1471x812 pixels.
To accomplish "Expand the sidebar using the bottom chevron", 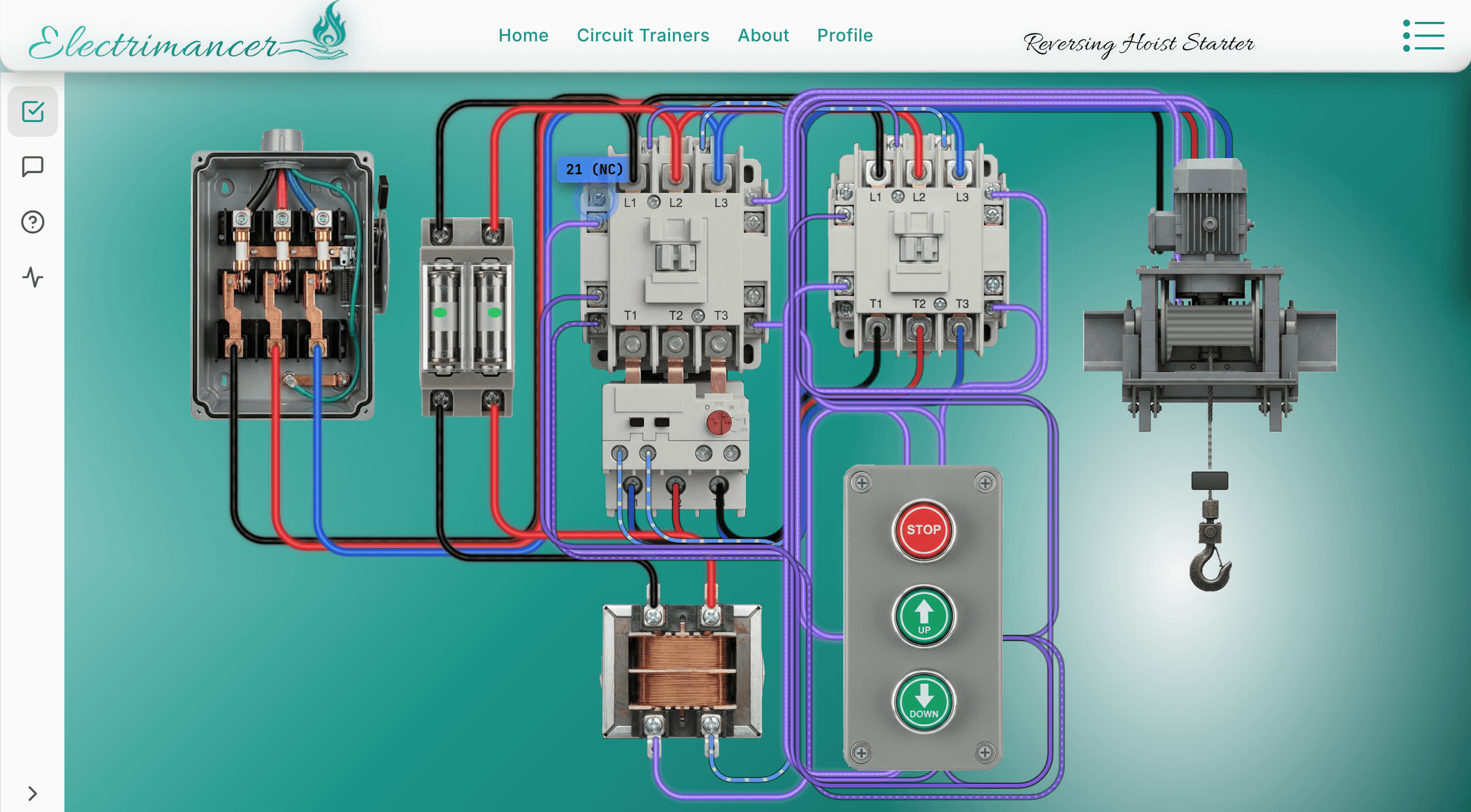I will (33, 793).
